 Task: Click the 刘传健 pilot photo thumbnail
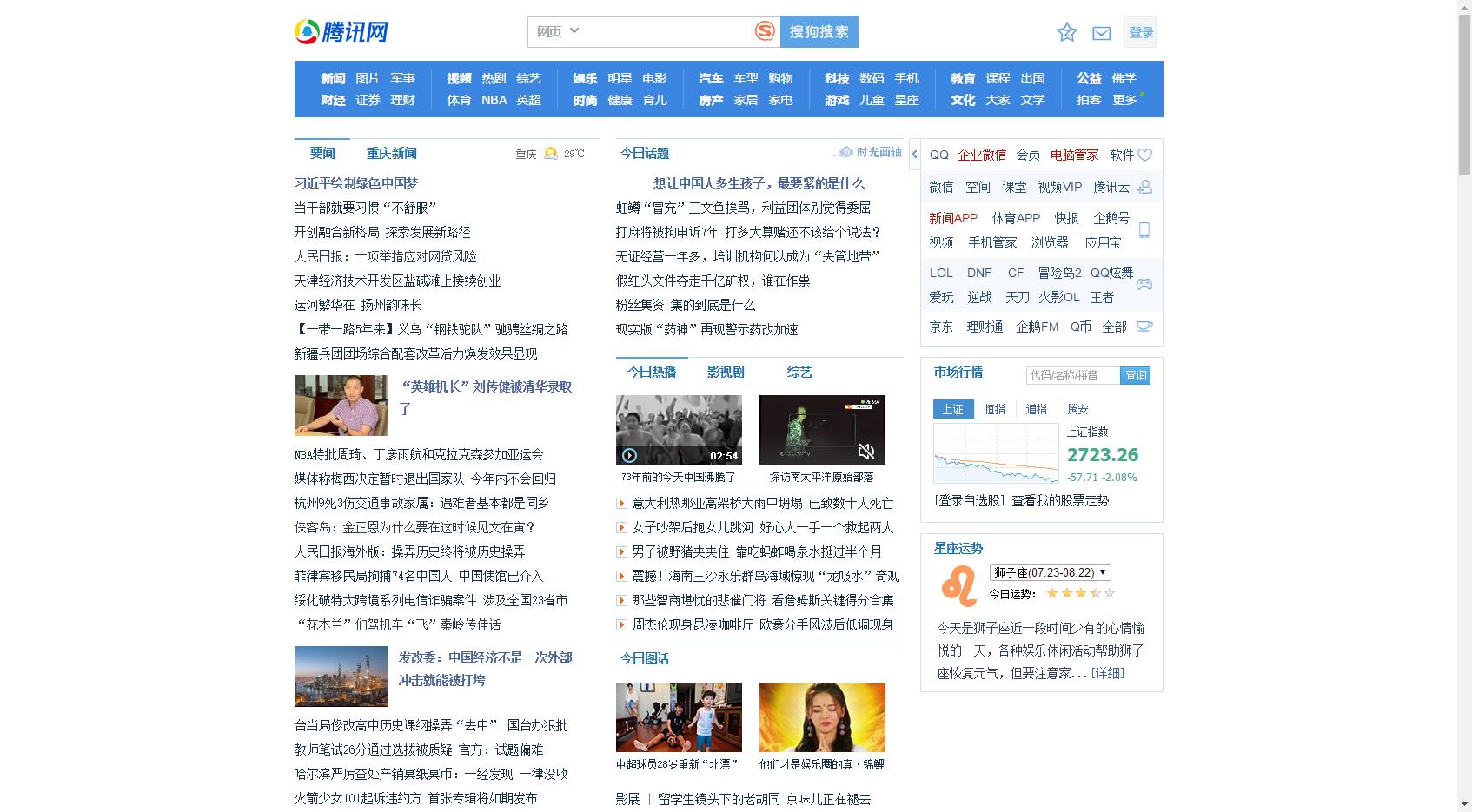(341, 406)
